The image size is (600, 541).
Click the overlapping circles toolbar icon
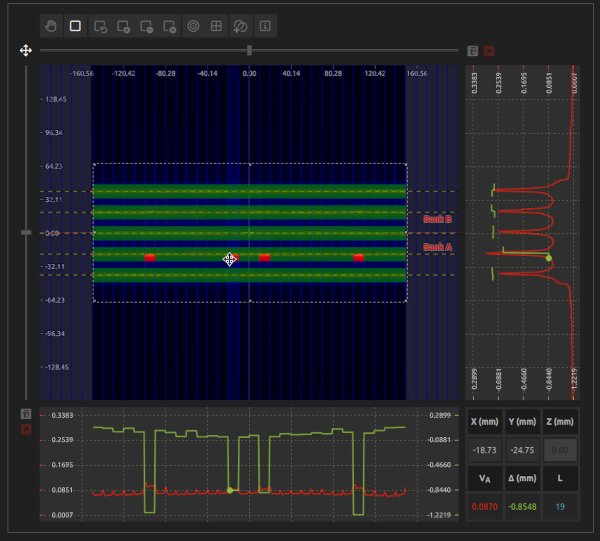(x=241, y=26)
